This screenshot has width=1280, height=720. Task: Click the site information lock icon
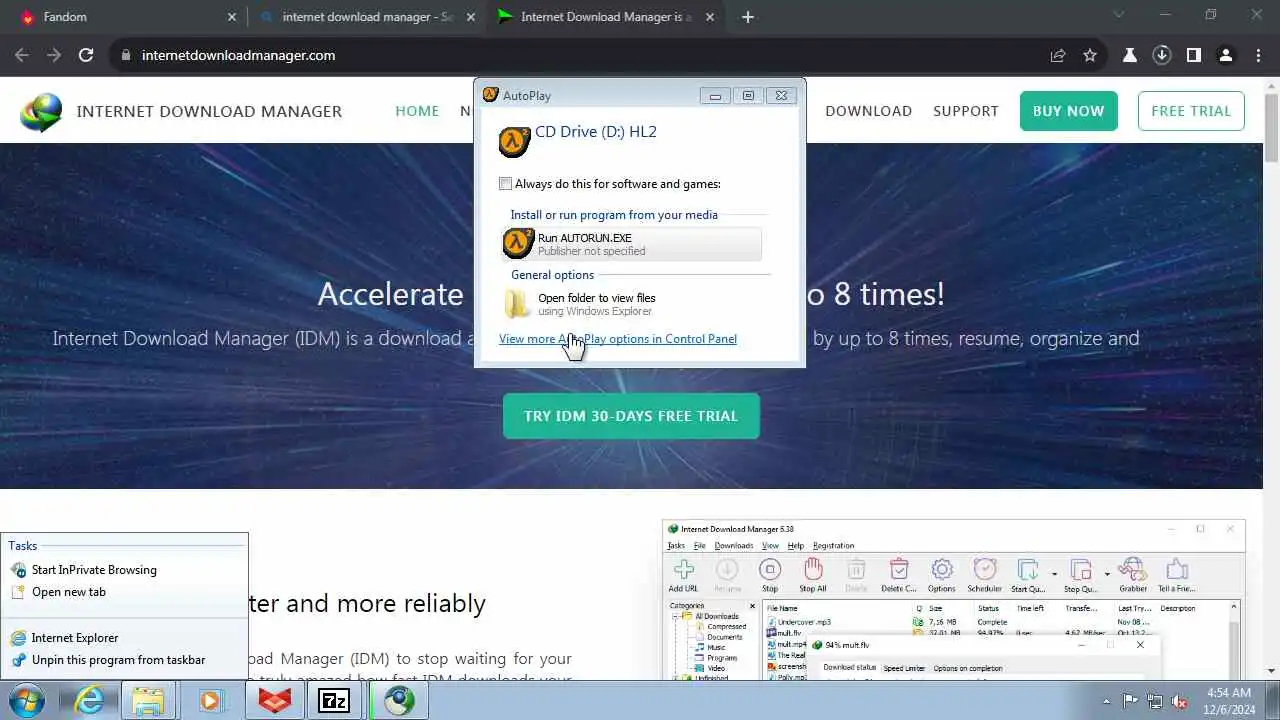coord(125,55)
